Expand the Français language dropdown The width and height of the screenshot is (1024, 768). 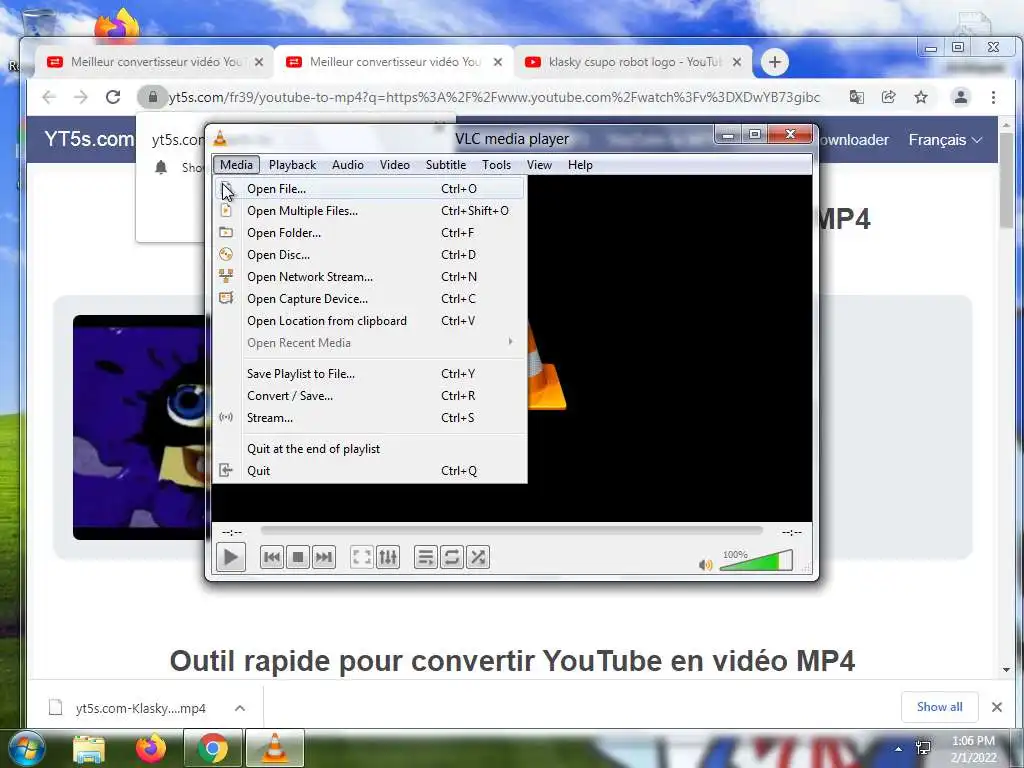click(945, 140)
